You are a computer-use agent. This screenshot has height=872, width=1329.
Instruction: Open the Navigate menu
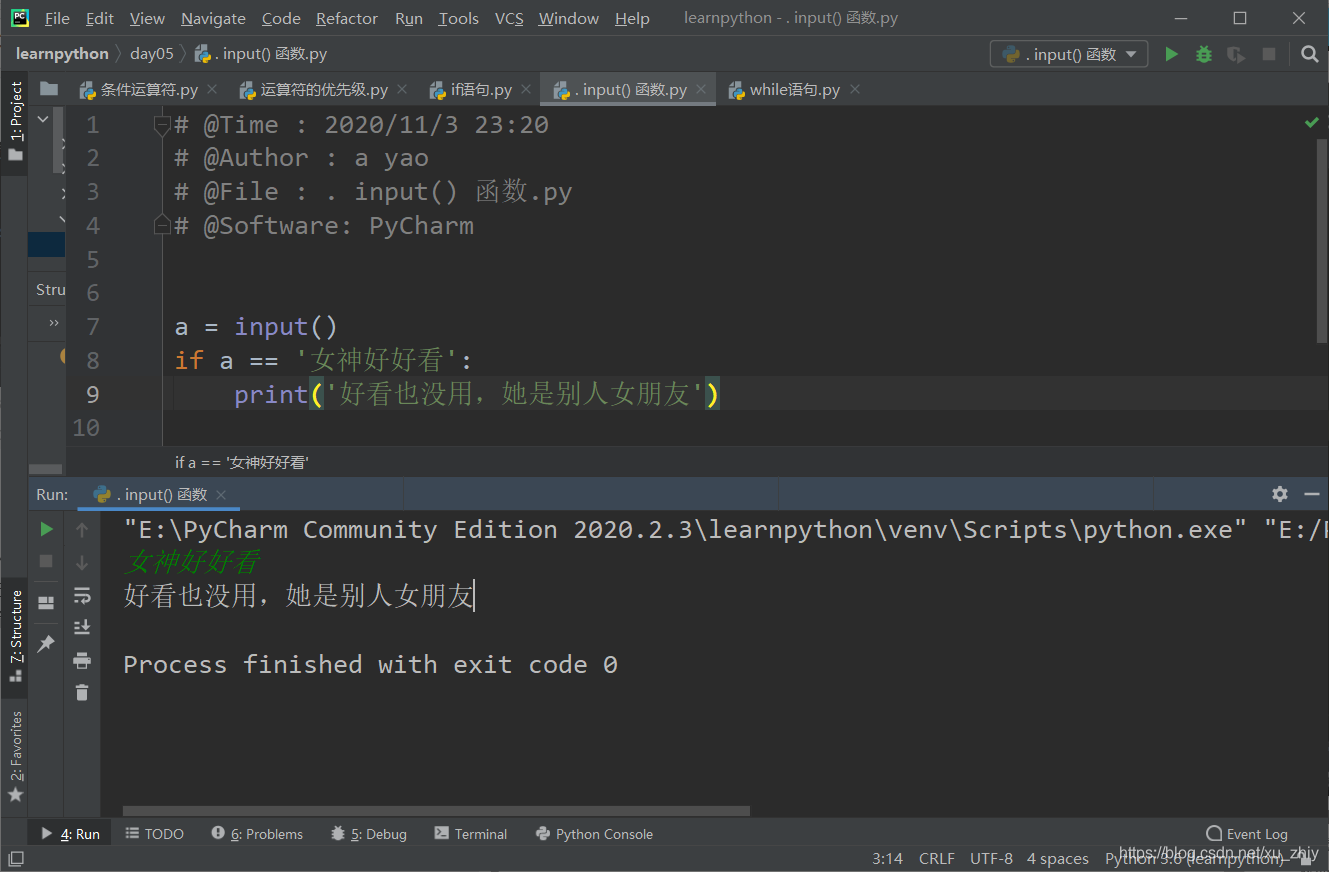point(213,18)
